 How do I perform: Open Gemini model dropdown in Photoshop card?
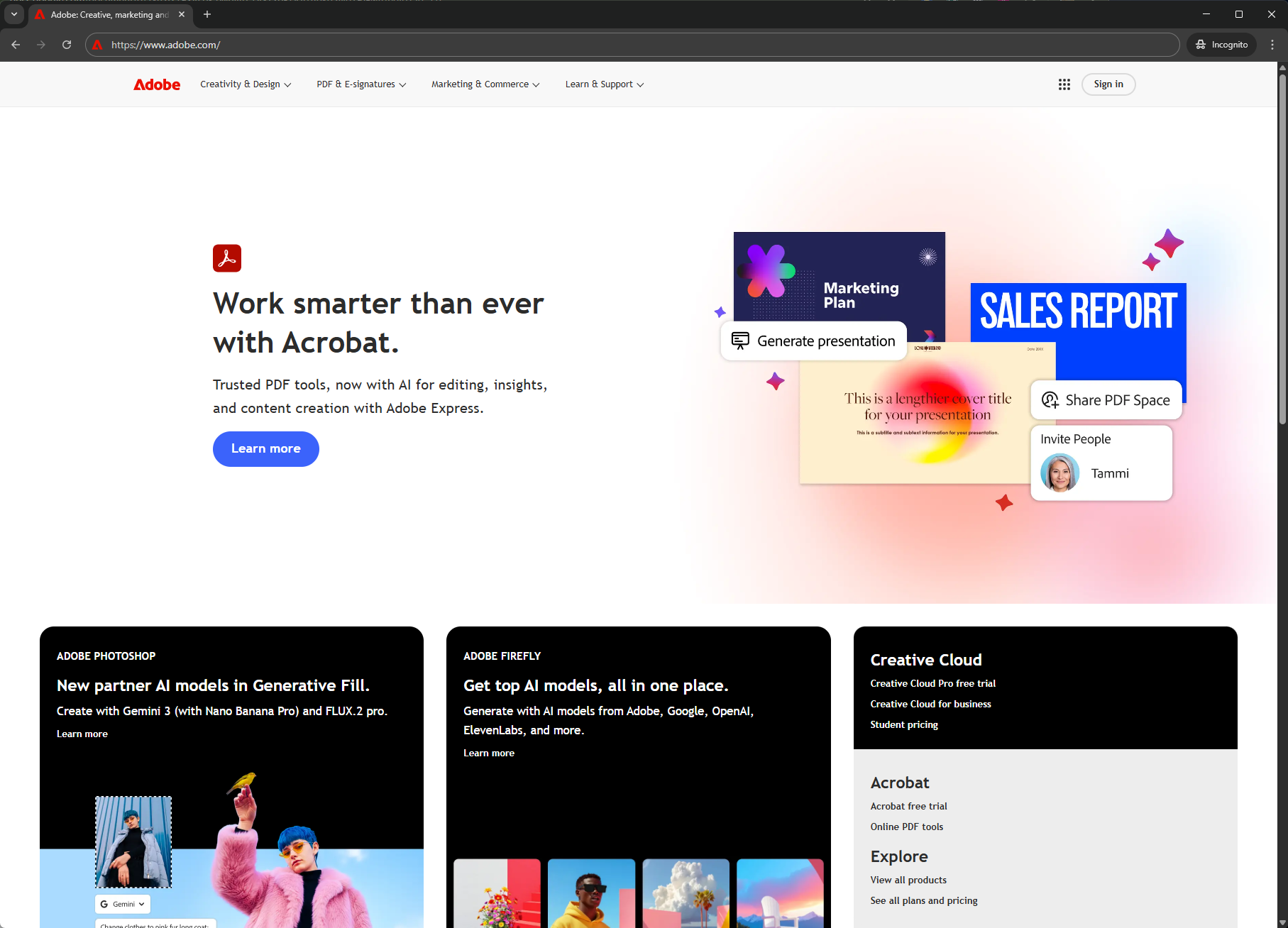click(123, 904)
